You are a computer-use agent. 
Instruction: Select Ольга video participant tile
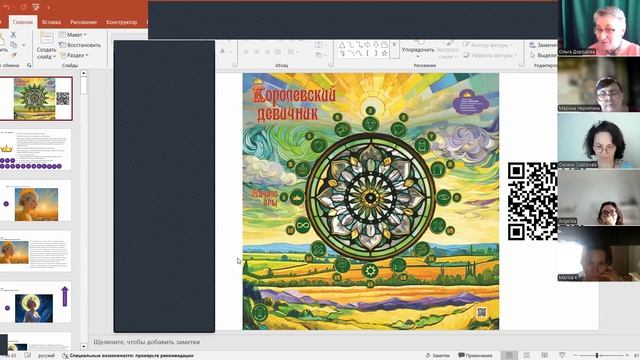point(599,28)
